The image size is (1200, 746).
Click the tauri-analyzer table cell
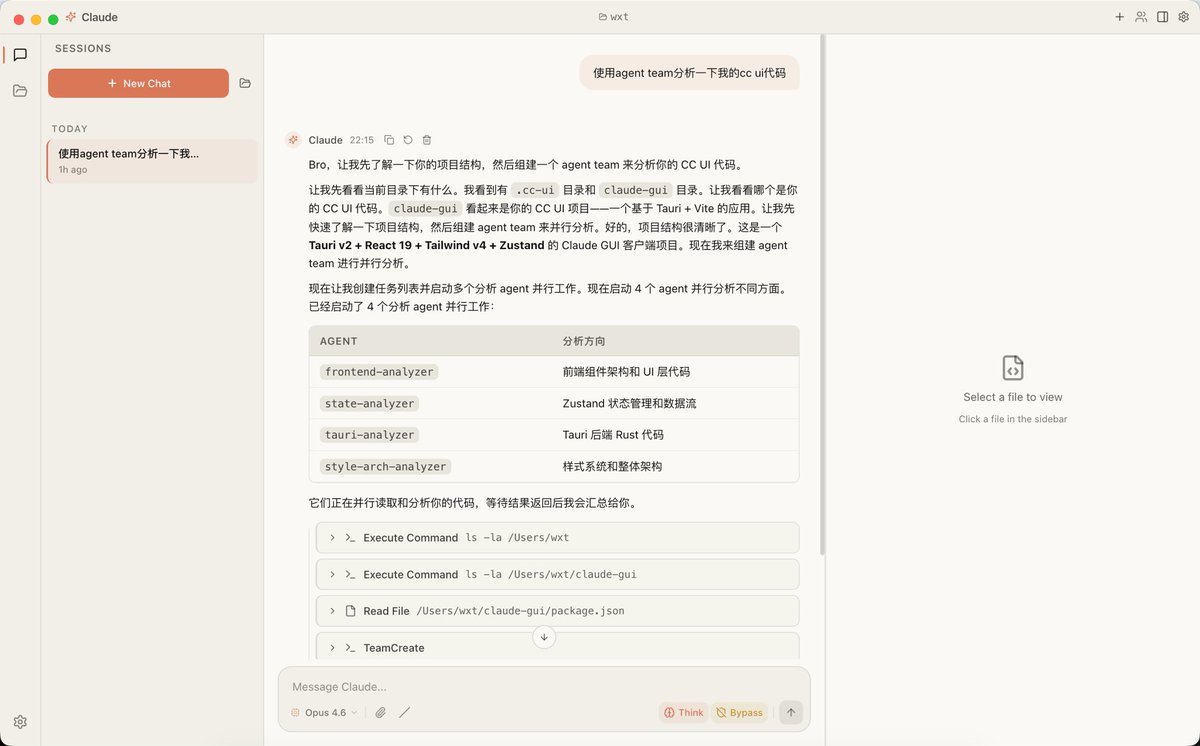pos(369,435)
